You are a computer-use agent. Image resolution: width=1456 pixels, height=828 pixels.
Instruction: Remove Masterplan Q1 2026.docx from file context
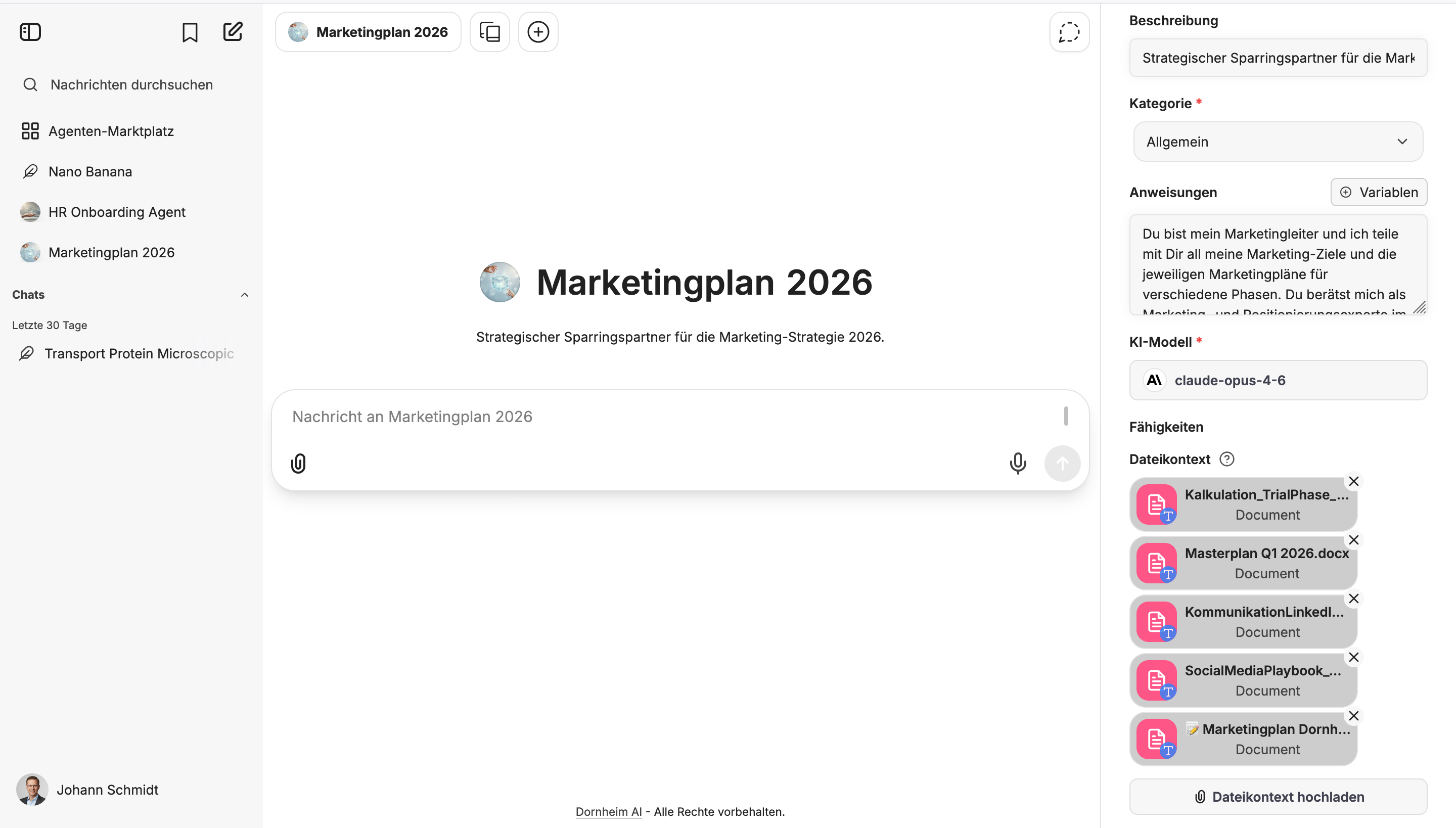click(1354, 539)
